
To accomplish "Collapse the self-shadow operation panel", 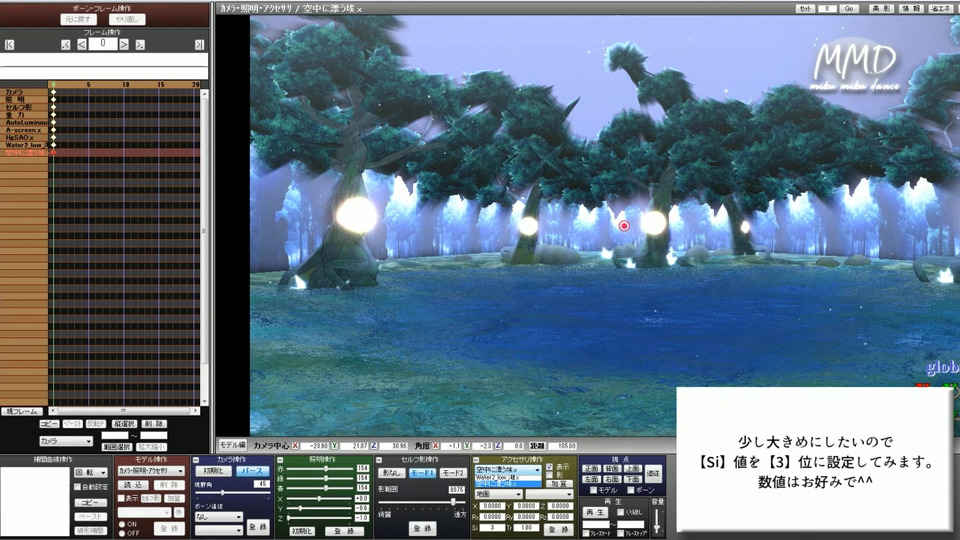I will tap(379, 460).
